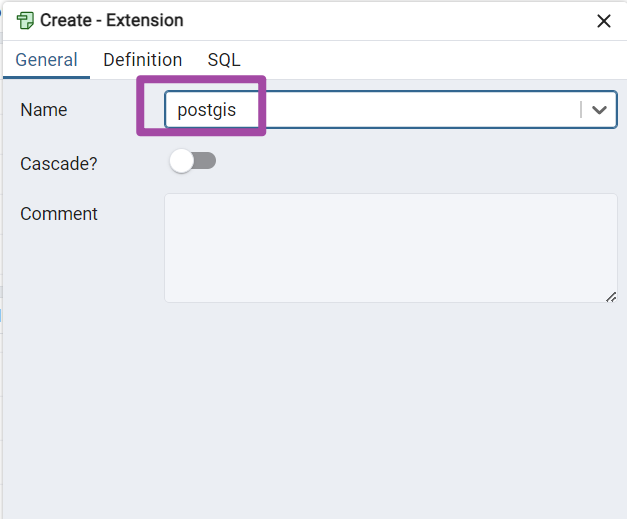This screenshot has width=627, height=519.
Task: Click the empty part of the Name combo box
Action: coord(420,110)
